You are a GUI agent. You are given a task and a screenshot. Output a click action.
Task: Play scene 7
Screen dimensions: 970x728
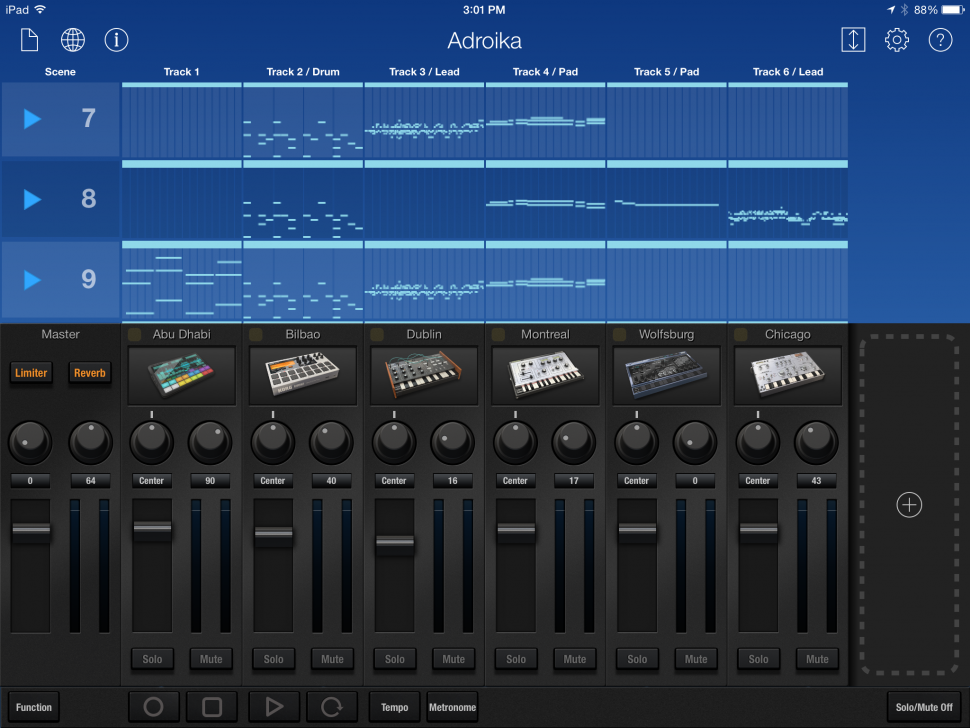32,119
